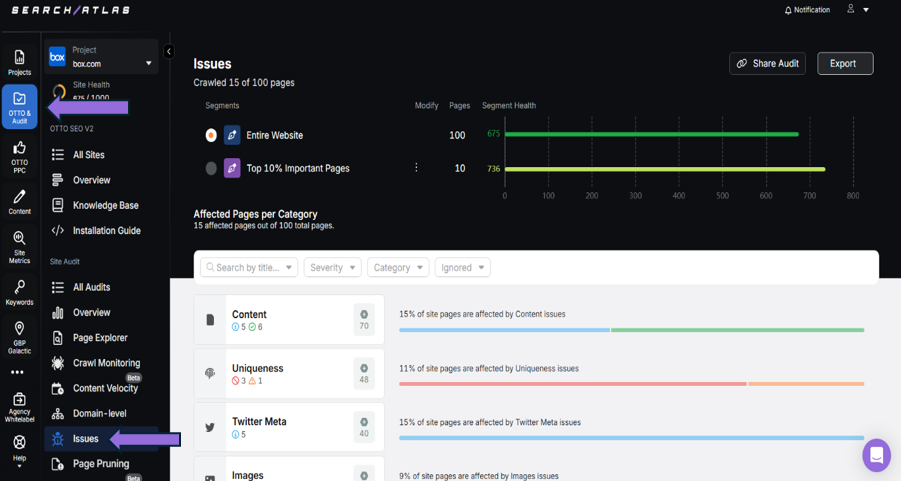This screenshot has height=481, width=901.
Task: Open search by title dropdown arrow
Action: pyautogui.click(x=288, y=268)
